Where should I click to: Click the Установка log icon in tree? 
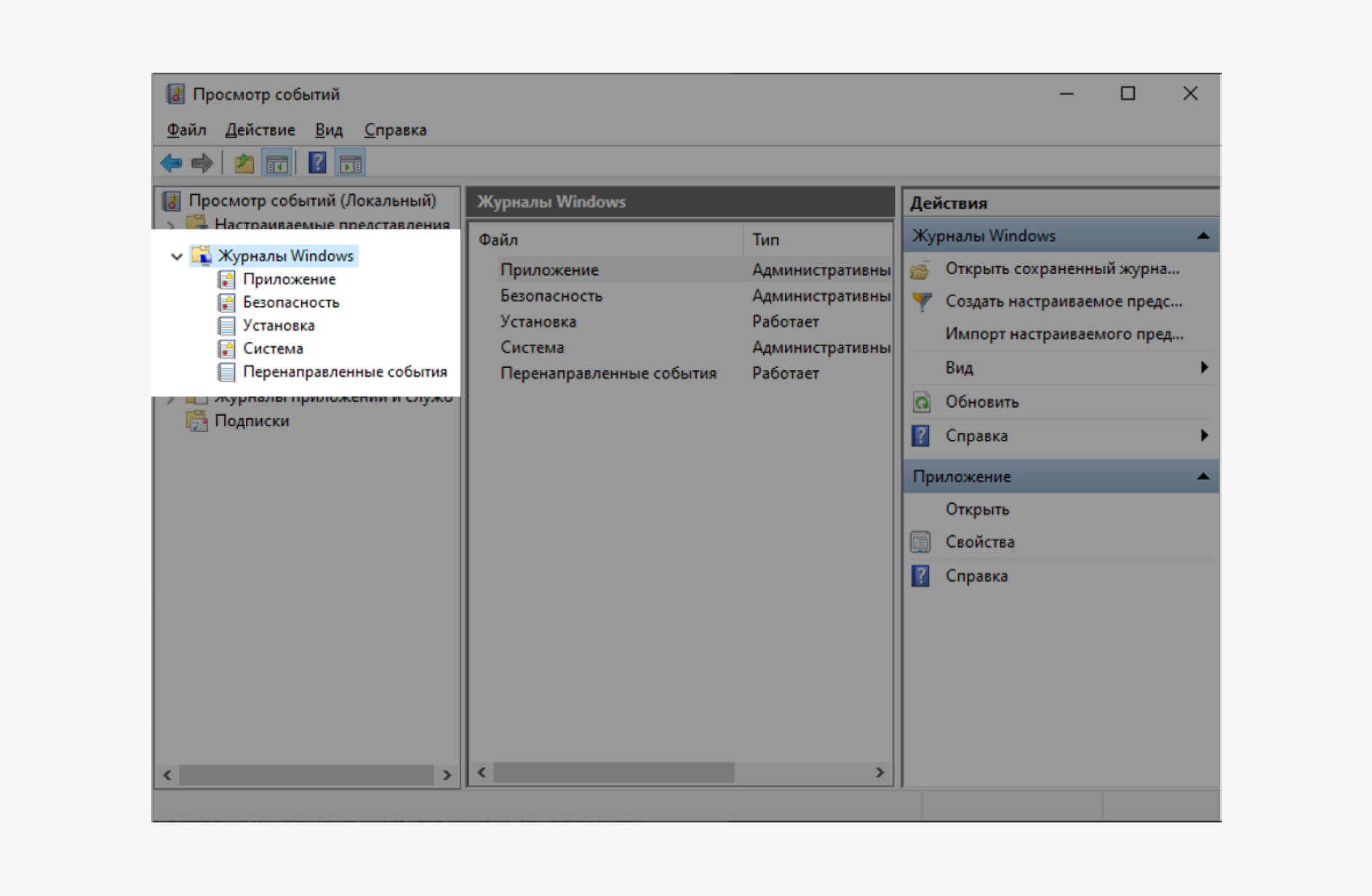pos(227,326)
